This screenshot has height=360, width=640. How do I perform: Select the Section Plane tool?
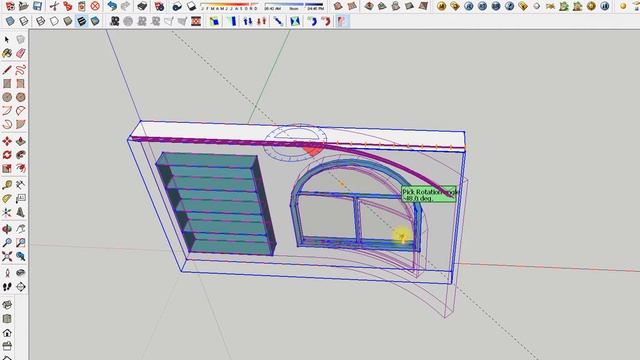coord(20,287)
